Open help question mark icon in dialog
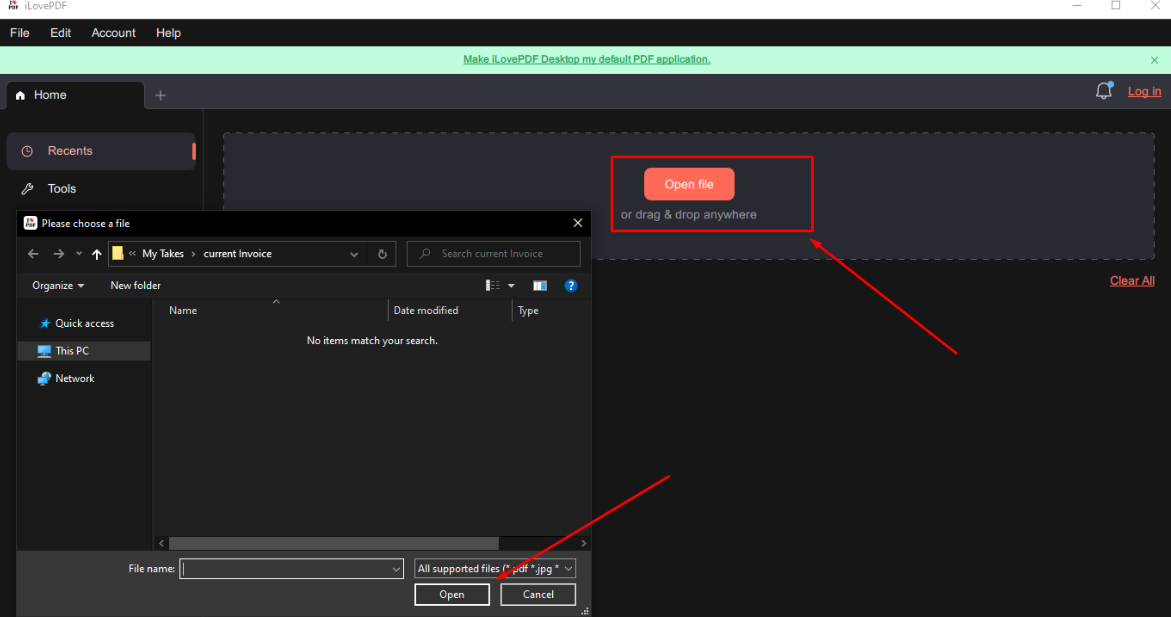 pos(571,285)
